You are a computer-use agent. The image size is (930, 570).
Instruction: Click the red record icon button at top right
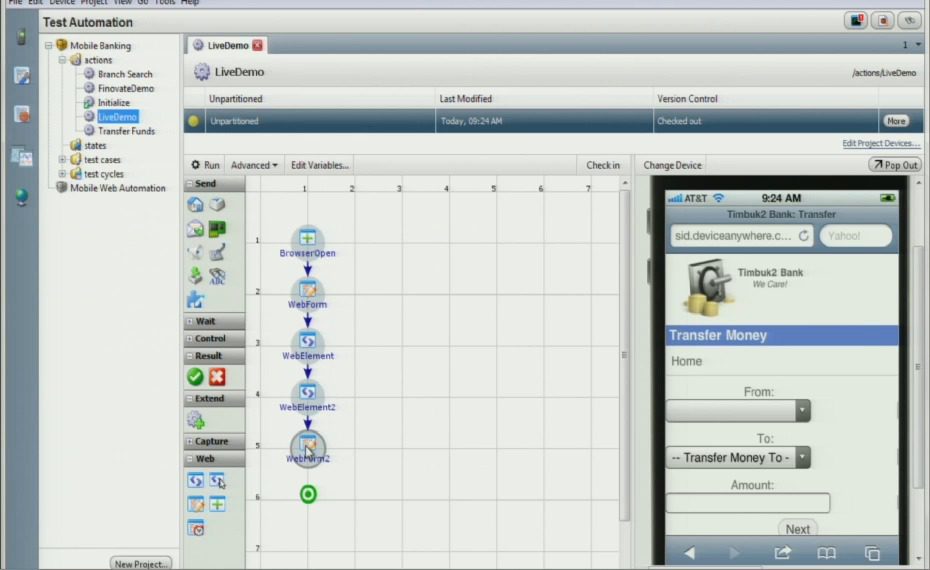click(883, 21)
